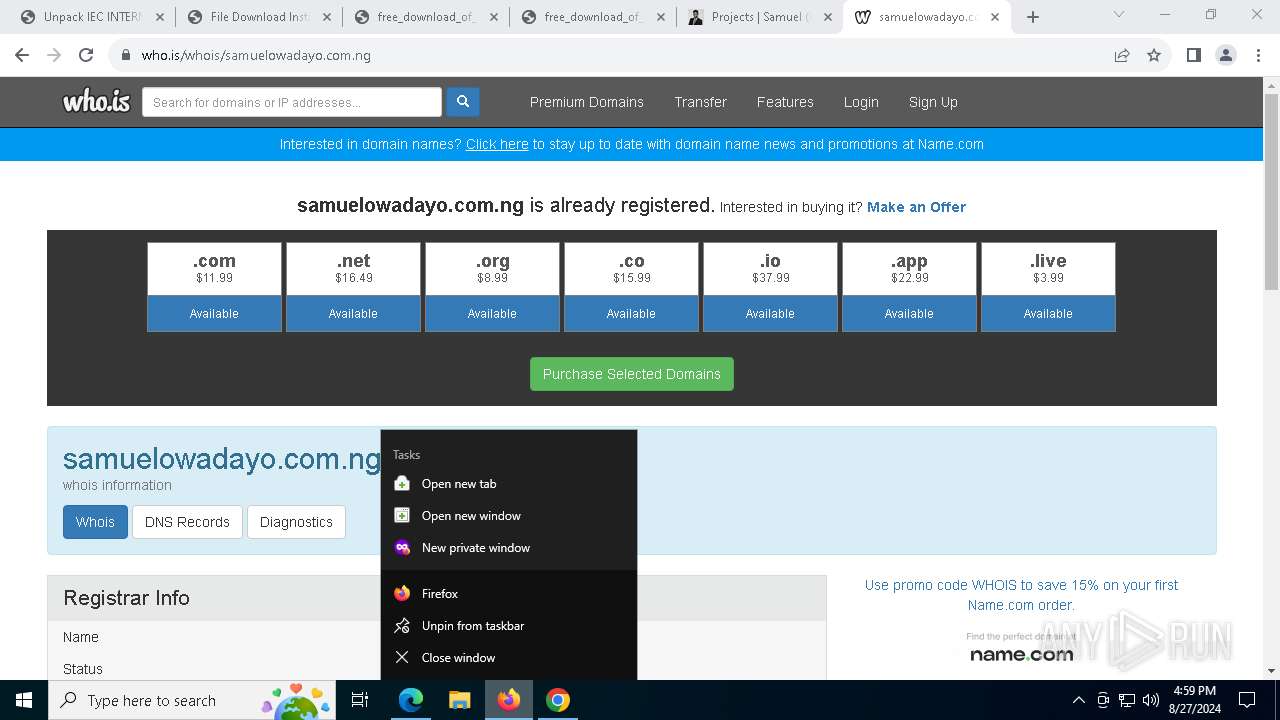Select the .net Available button
1280x720 pixels.
pos(353,313)
